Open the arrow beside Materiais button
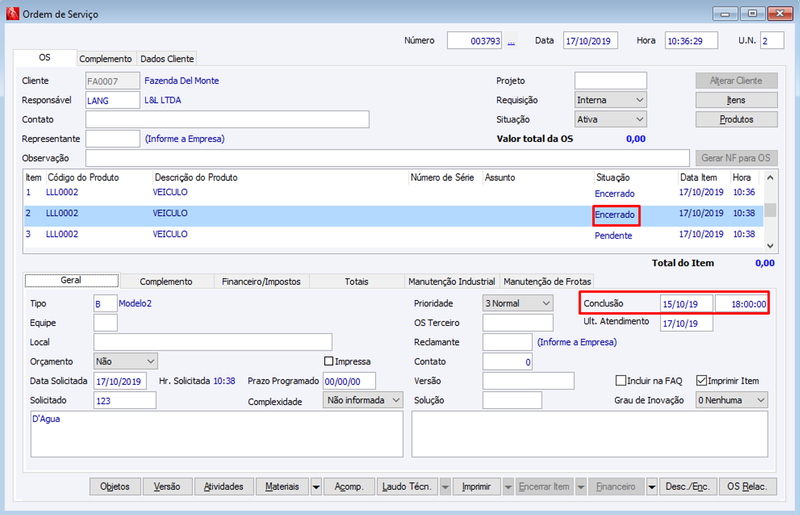Image resolution: width=800 pixels, height=515 pixels. [x=316, y=487]
